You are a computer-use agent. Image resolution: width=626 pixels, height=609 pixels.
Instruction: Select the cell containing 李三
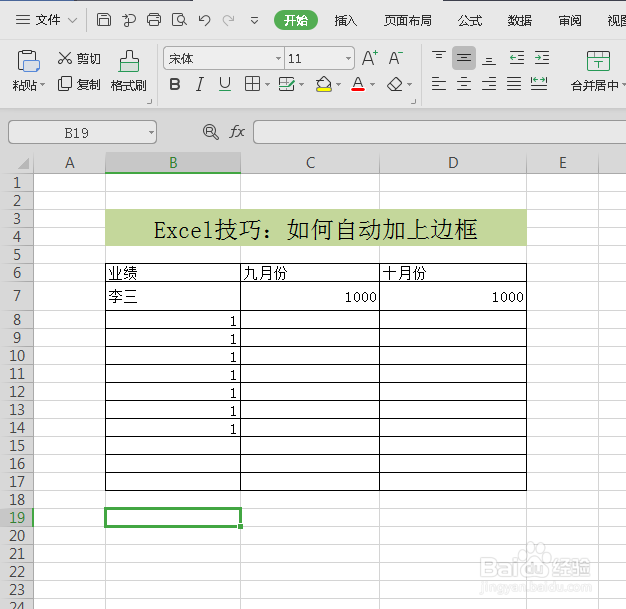(173, 296)
